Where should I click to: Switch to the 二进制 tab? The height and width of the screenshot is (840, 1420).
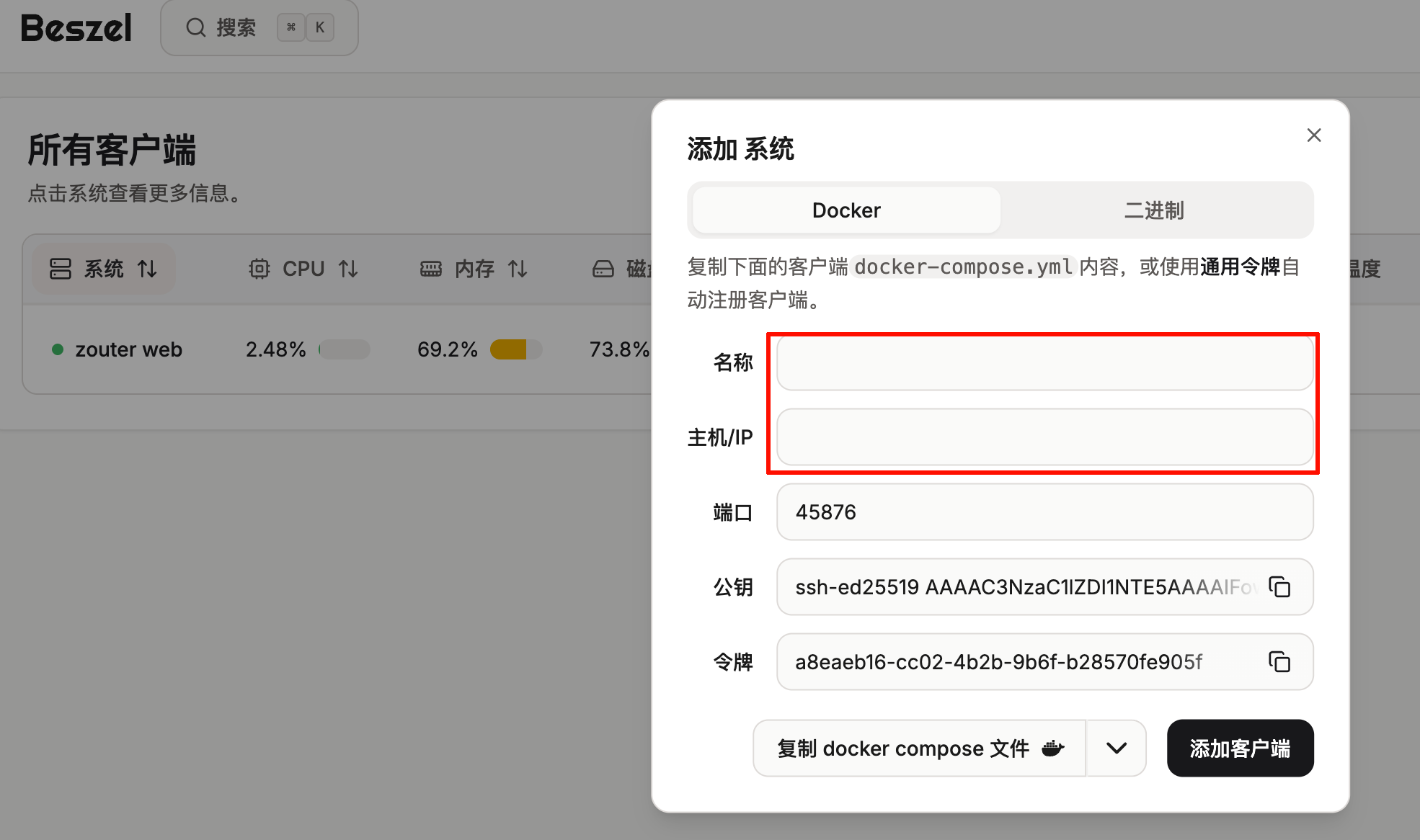point(1154,210)
